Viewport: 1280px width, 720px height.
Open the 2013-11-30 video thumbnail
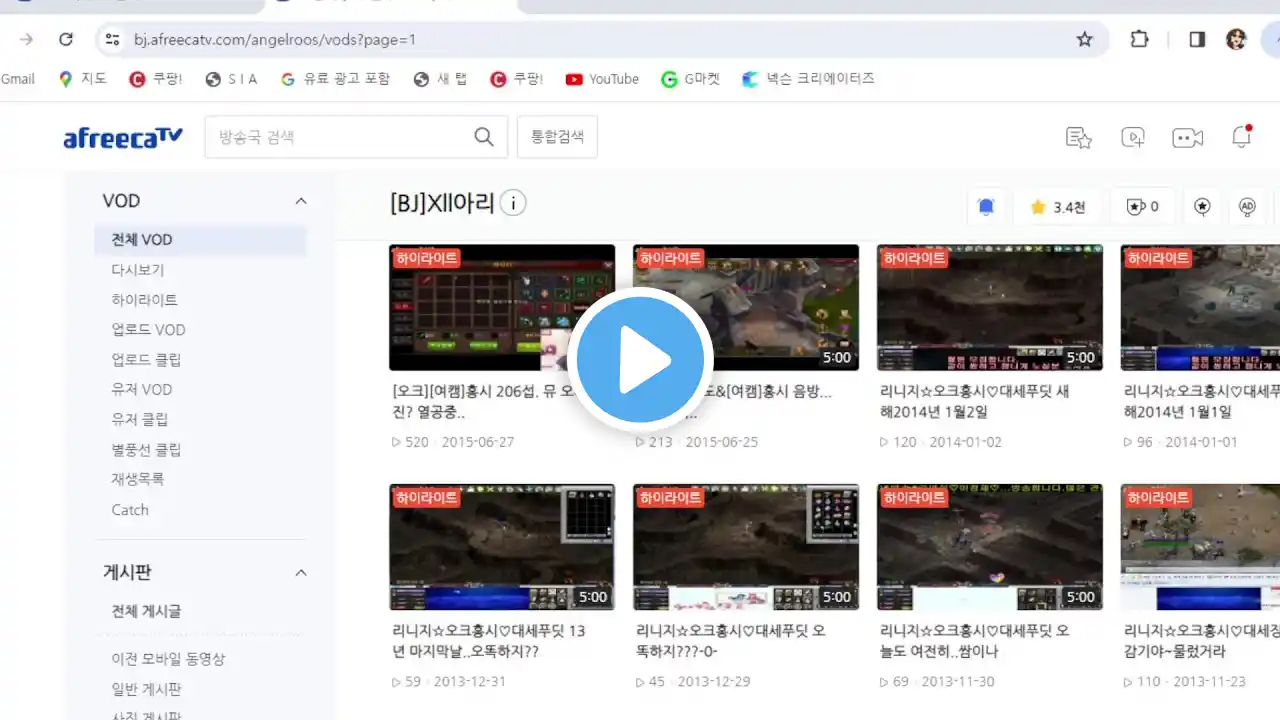tap(990, 547)
